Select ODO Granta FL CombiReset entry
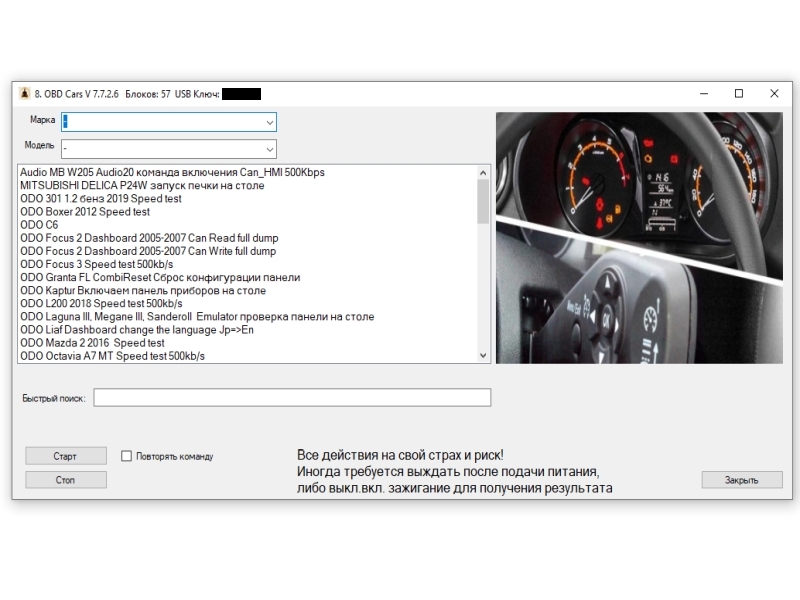 tap(160, 278)
